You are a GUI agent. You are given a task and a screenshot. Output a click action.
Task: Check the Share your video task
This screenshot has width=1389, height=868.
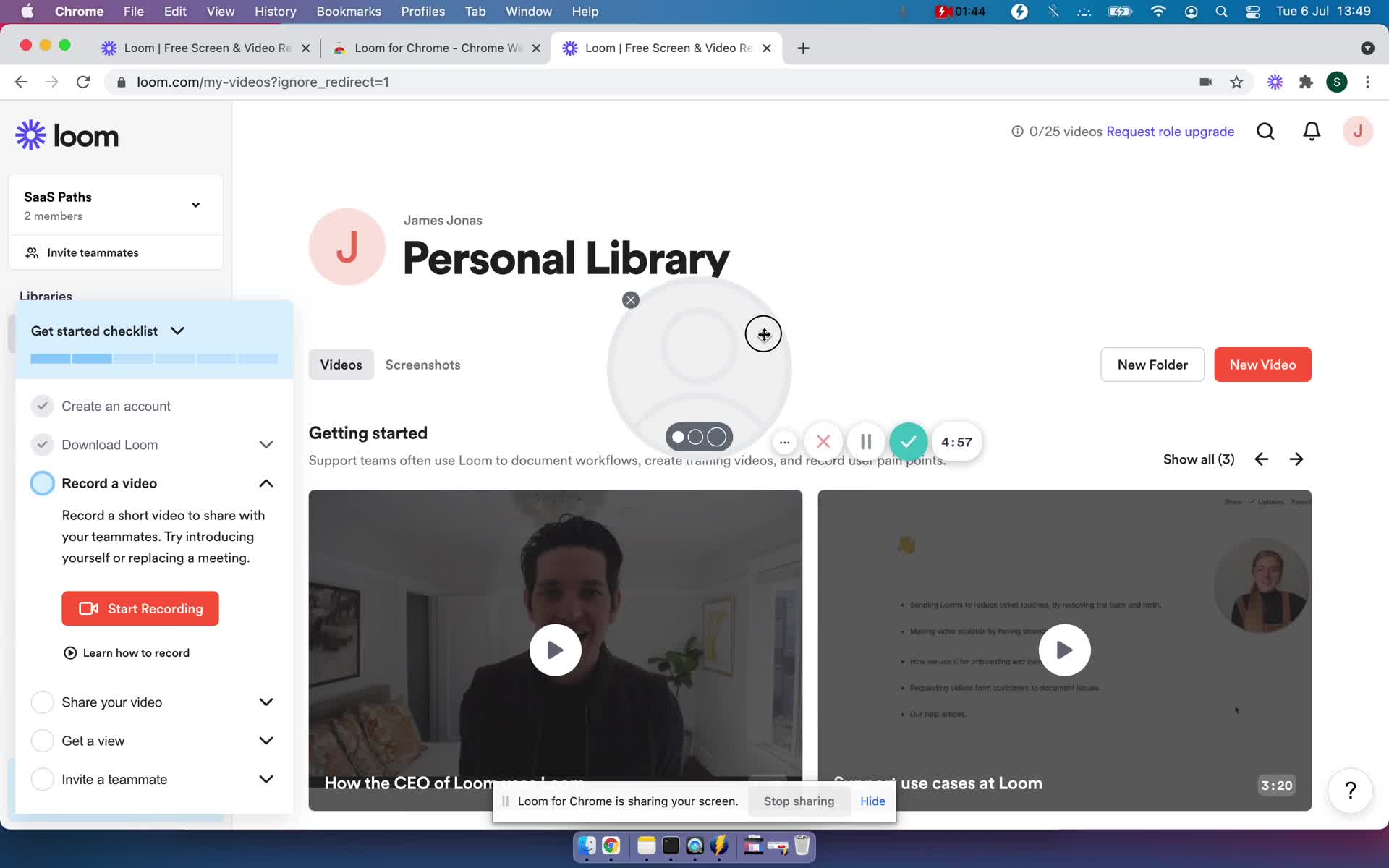41,701
